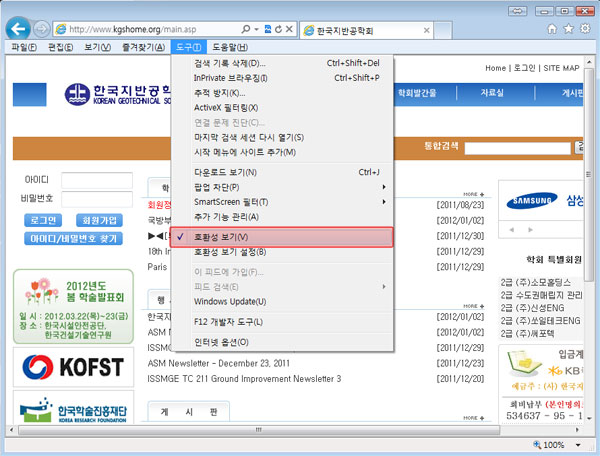Expand the SmartScreen 필터(T) submenu
Image resolution: width=600 pixels, height=456 pixels.
point(282,202)
